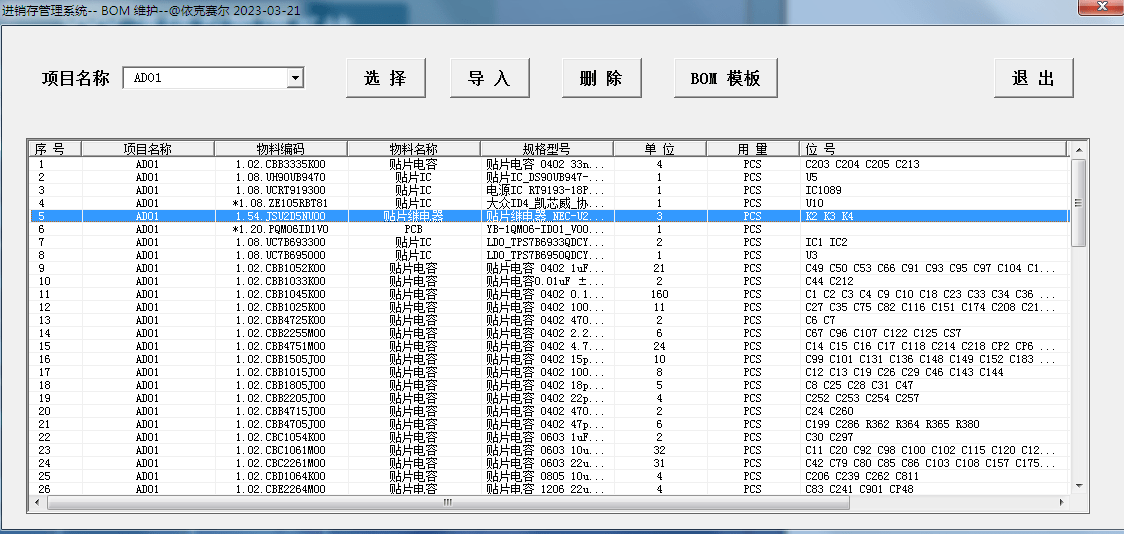Select row with code 1.02.CBE2264M00
The image size is (1124, 534).
tap(549, 489)
